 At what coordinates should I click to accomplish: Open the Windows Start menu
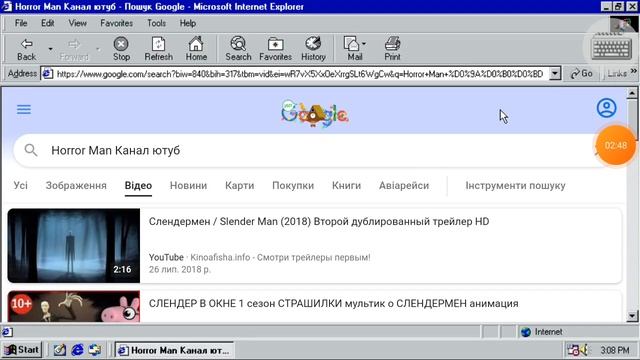[x=22, y=350]
